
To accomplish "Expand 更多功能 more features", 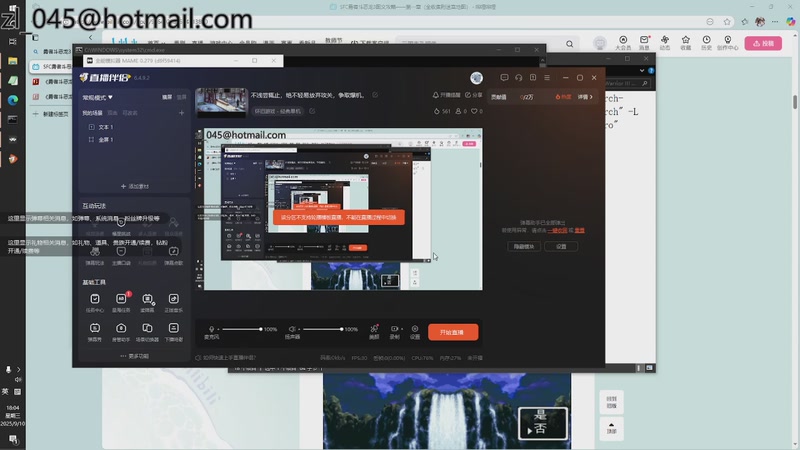I will click(x=135, y=356).
